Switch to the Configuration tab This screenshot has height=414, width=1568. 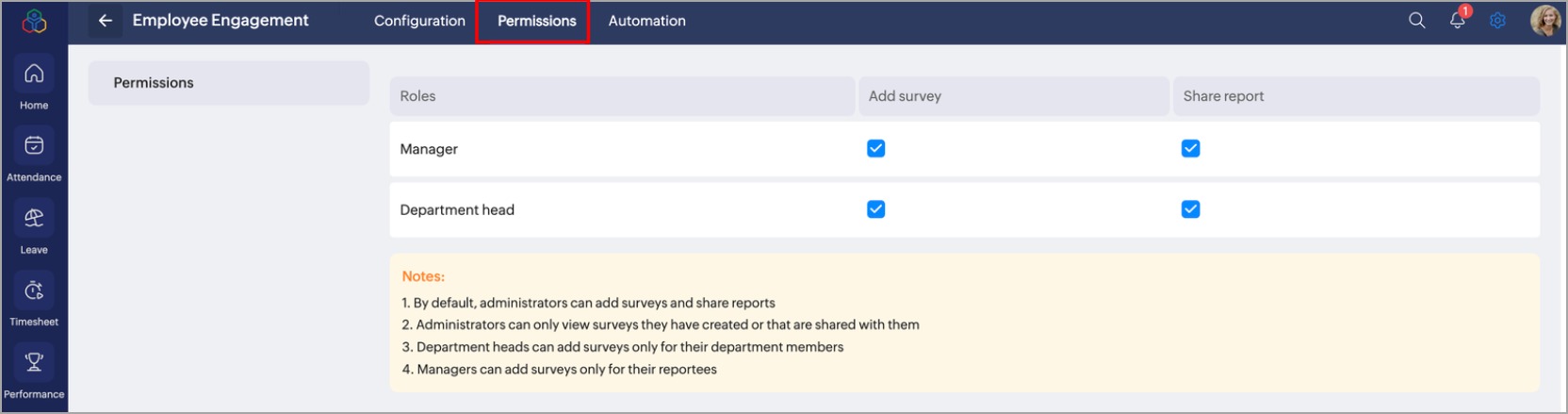click(419, 21)
